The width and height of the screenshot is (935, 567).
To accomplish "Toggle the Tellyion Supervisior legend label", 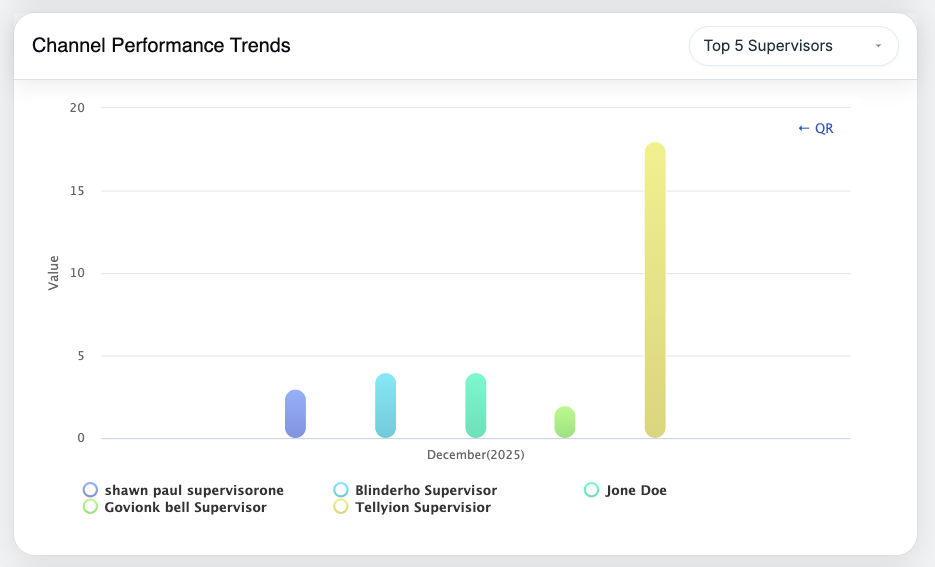I will (x=423, y=507).
